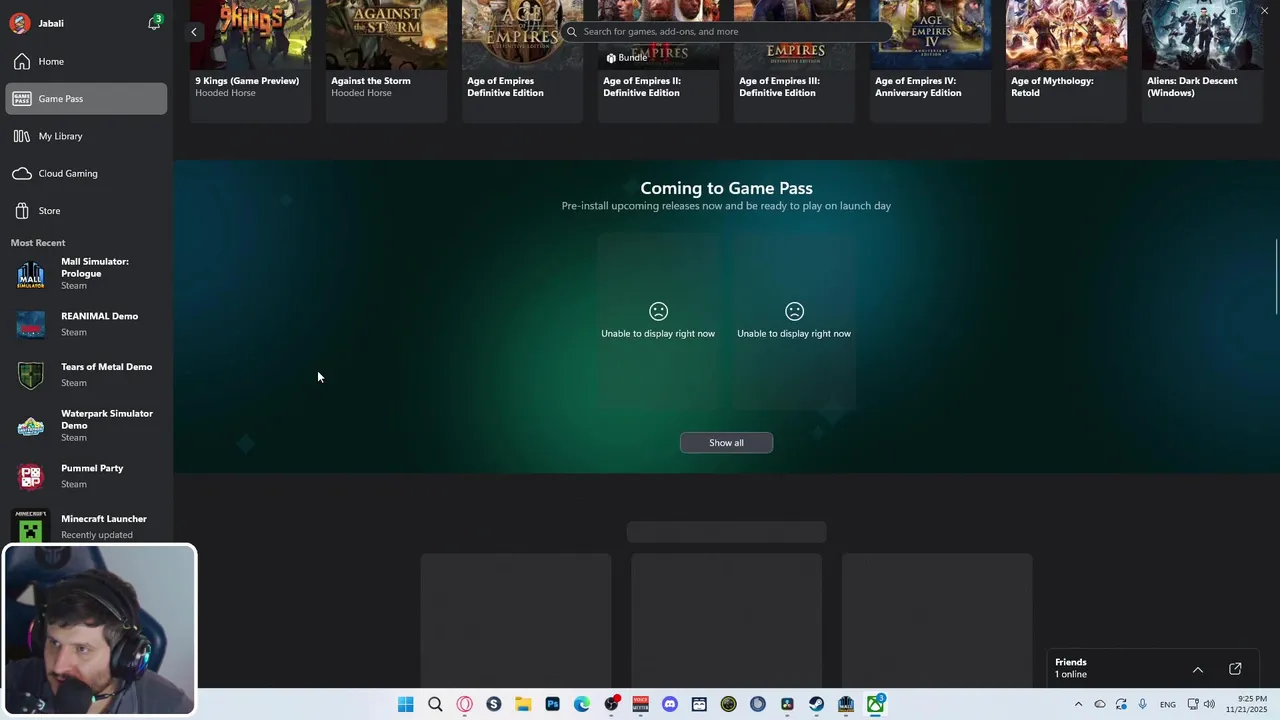1280x720 pixels.
Task: Click the Xbox app taskbar icon
Action: coord(876,704)
